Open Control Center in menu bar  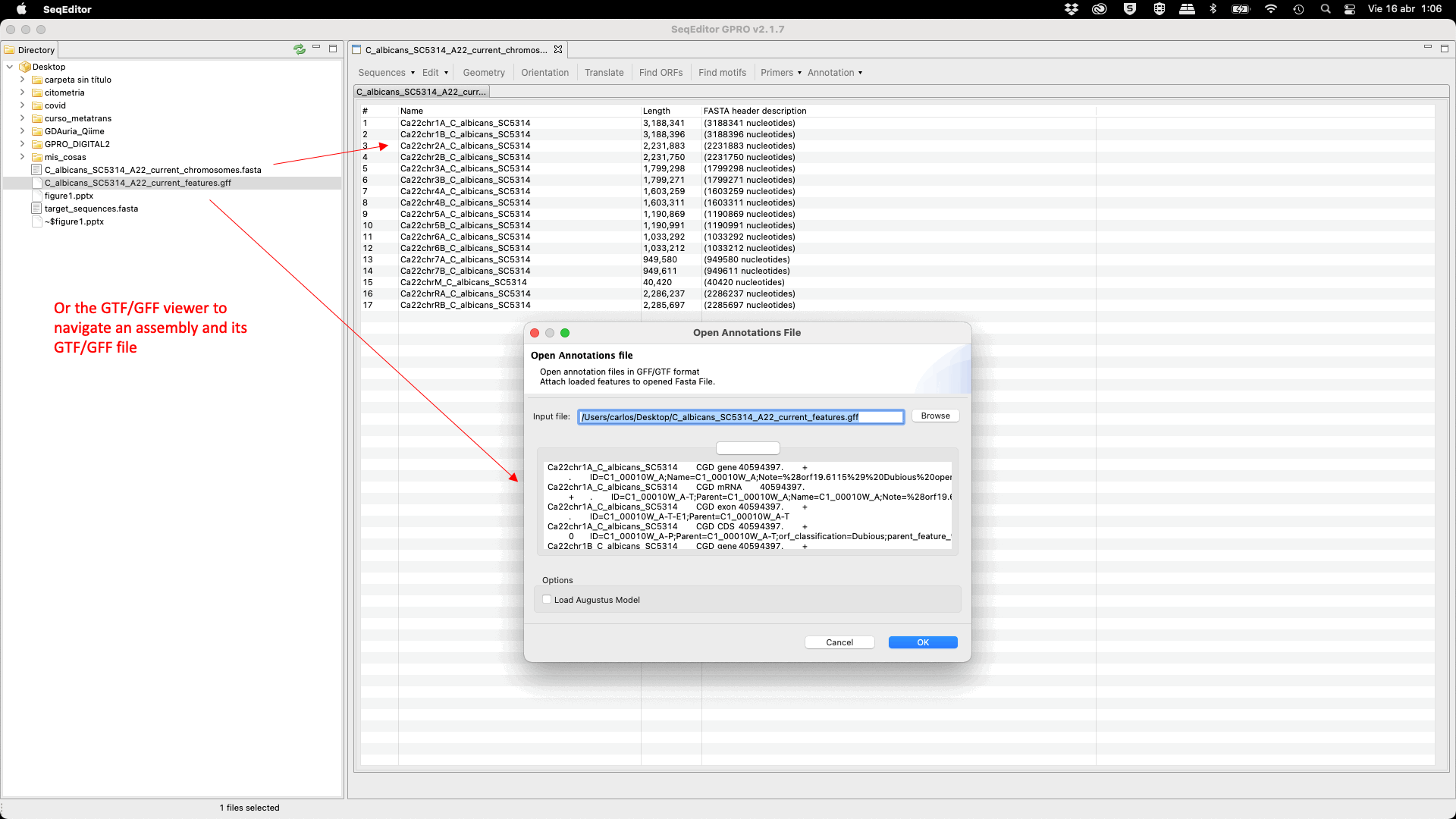tap(1350, 9)
